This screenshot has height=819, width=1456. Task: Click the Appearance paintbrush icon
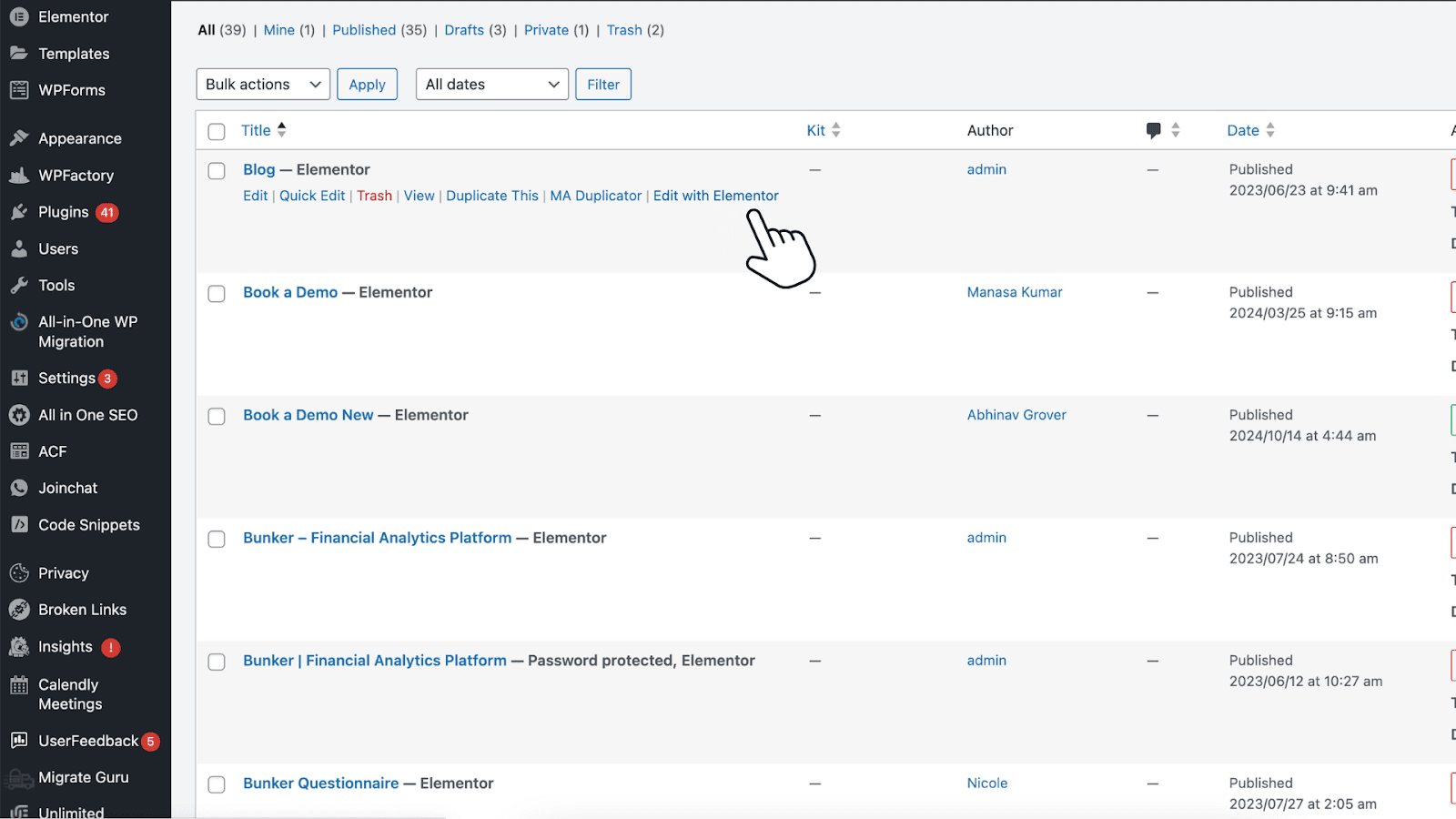(19, 138)
